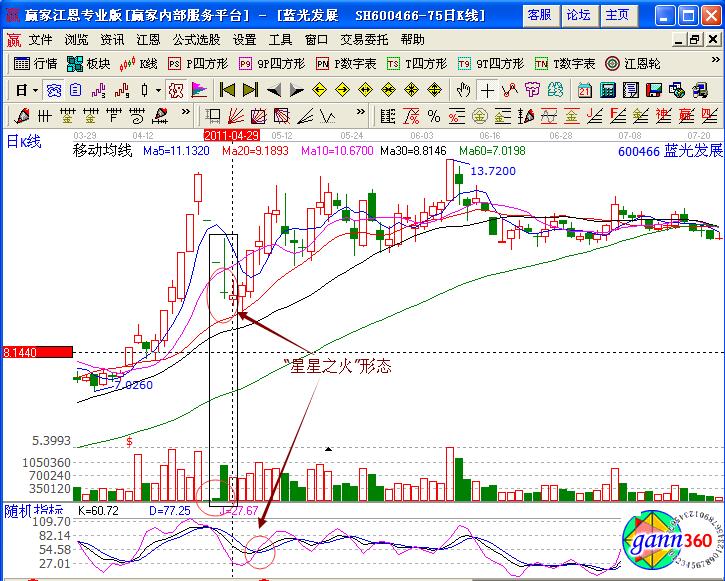Open the candlestick style dropdown arrow

coord(159,89)
